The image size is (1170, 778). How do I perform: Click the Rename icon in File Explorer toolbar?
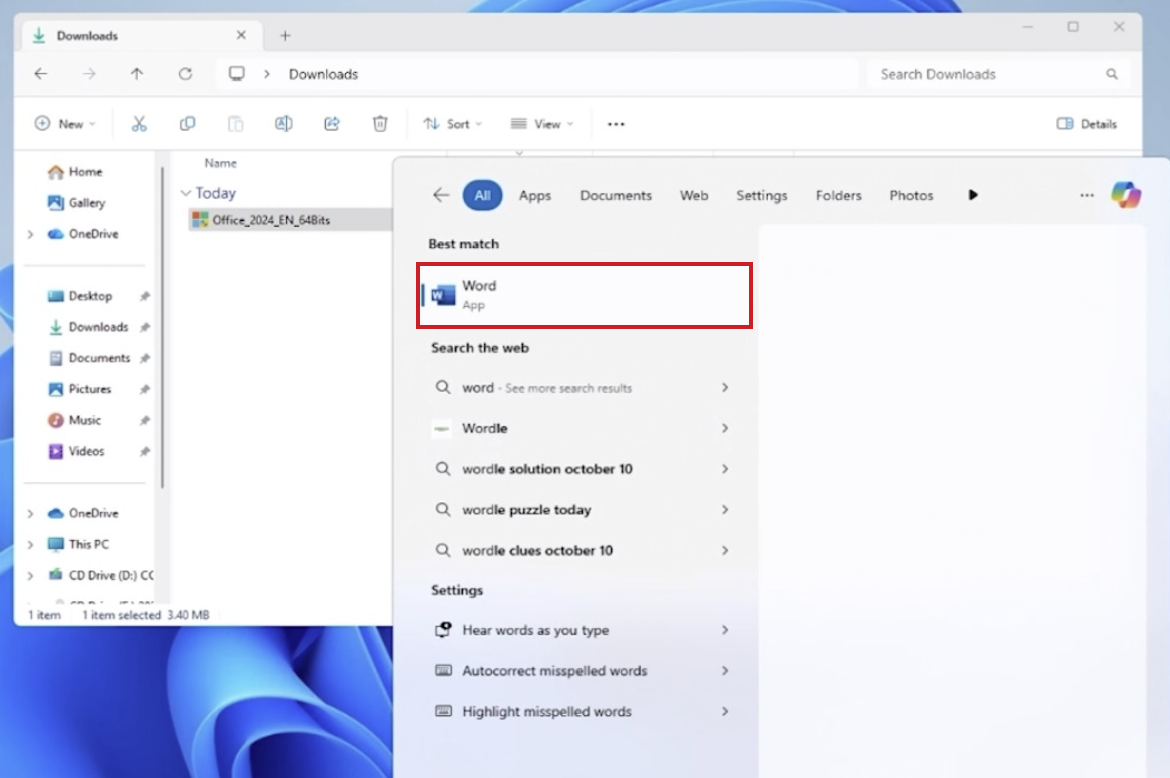coord(284,124)
